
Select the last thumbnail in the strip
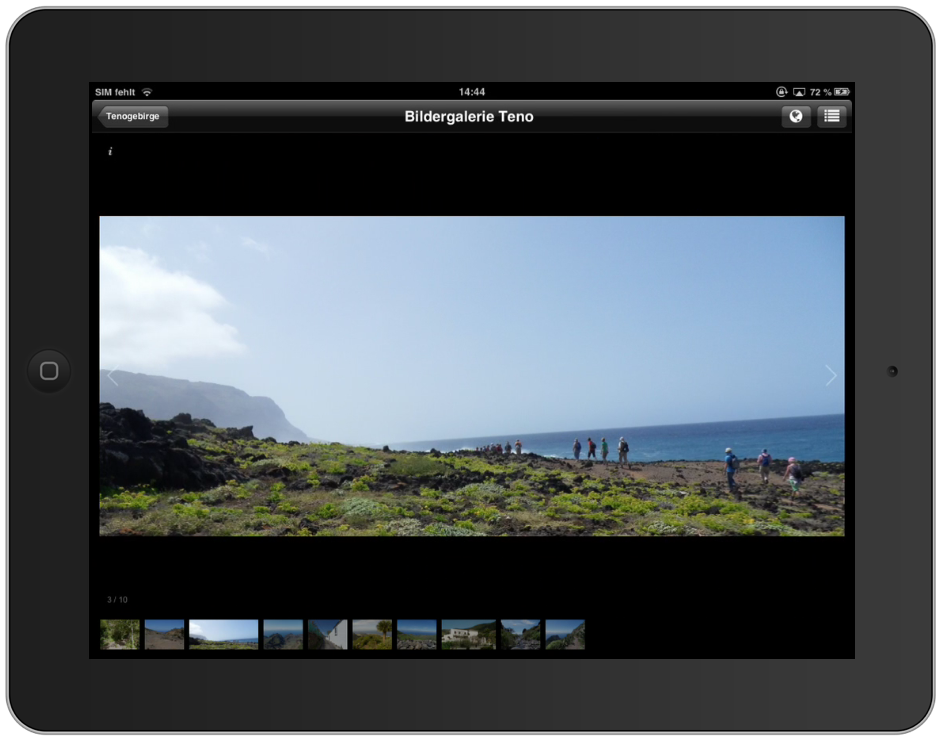(x=565, y=635)
